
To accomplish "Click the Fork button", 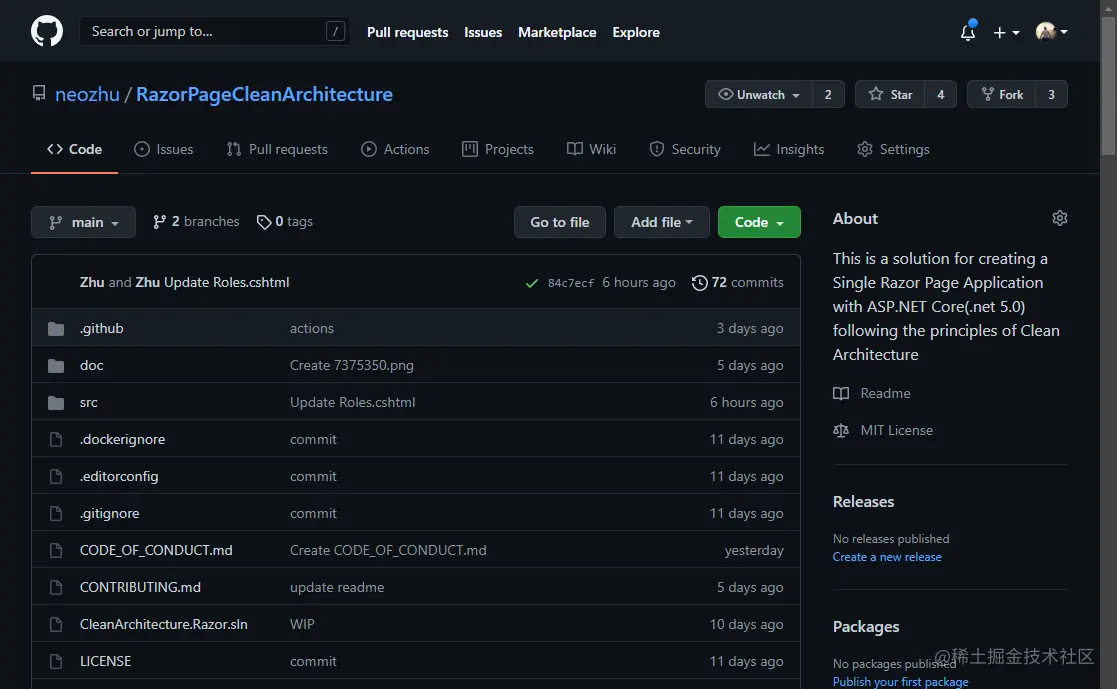I will click(1002, 94).
